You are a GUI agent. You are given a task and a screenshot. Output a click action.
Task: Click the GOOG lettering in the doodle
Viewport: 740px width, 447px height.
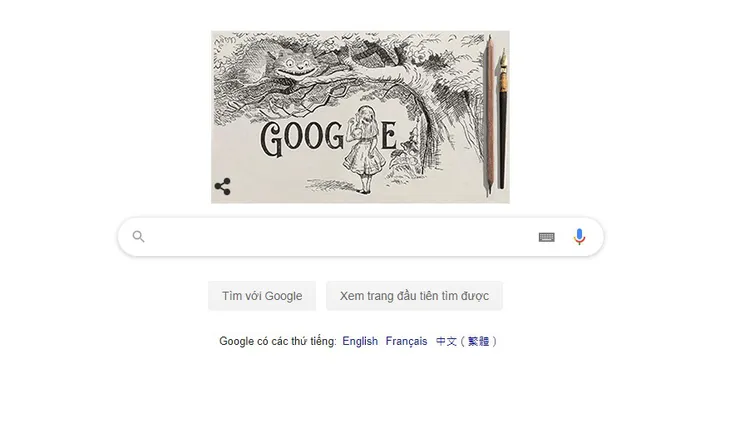tap(302, 138)
